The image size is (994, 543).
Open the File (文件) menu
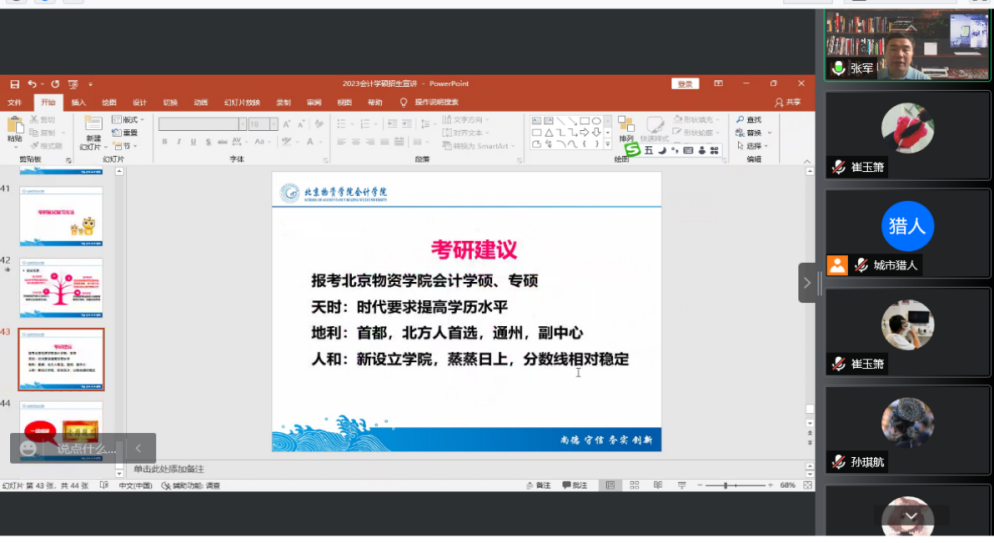[x=14, y=102]
